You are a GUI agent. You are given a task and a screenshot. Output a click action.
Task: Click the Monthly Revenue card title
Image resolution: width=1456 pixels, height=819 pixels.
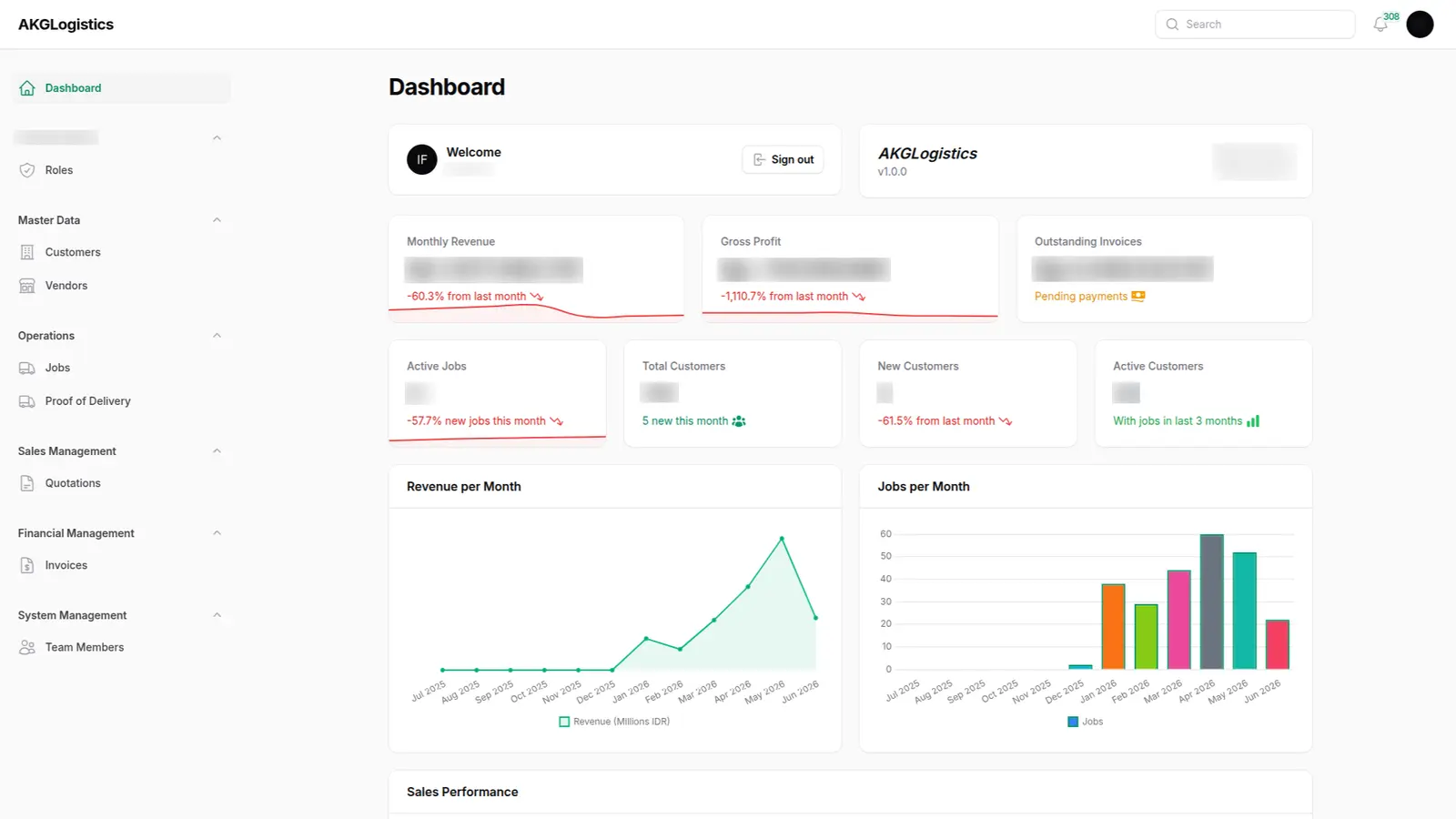(450, 242)
